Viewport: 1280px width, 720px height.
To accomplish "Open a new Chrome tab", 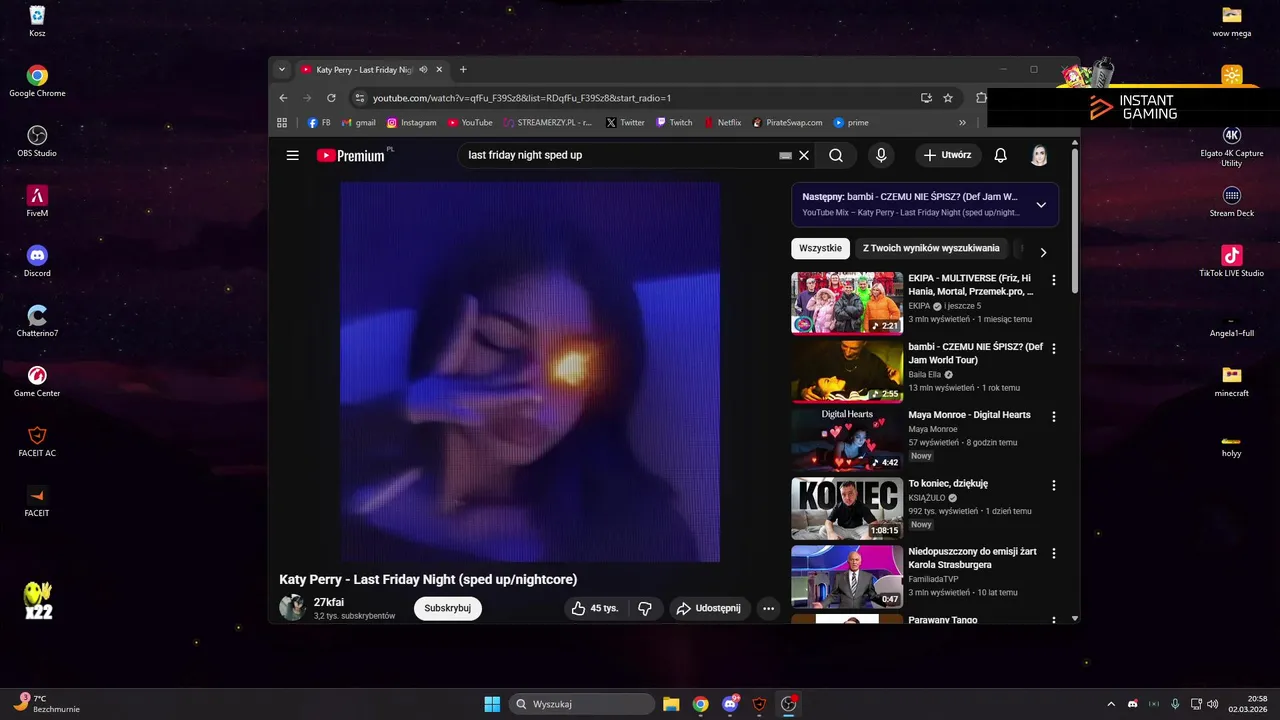I will [x=463, y=70].
